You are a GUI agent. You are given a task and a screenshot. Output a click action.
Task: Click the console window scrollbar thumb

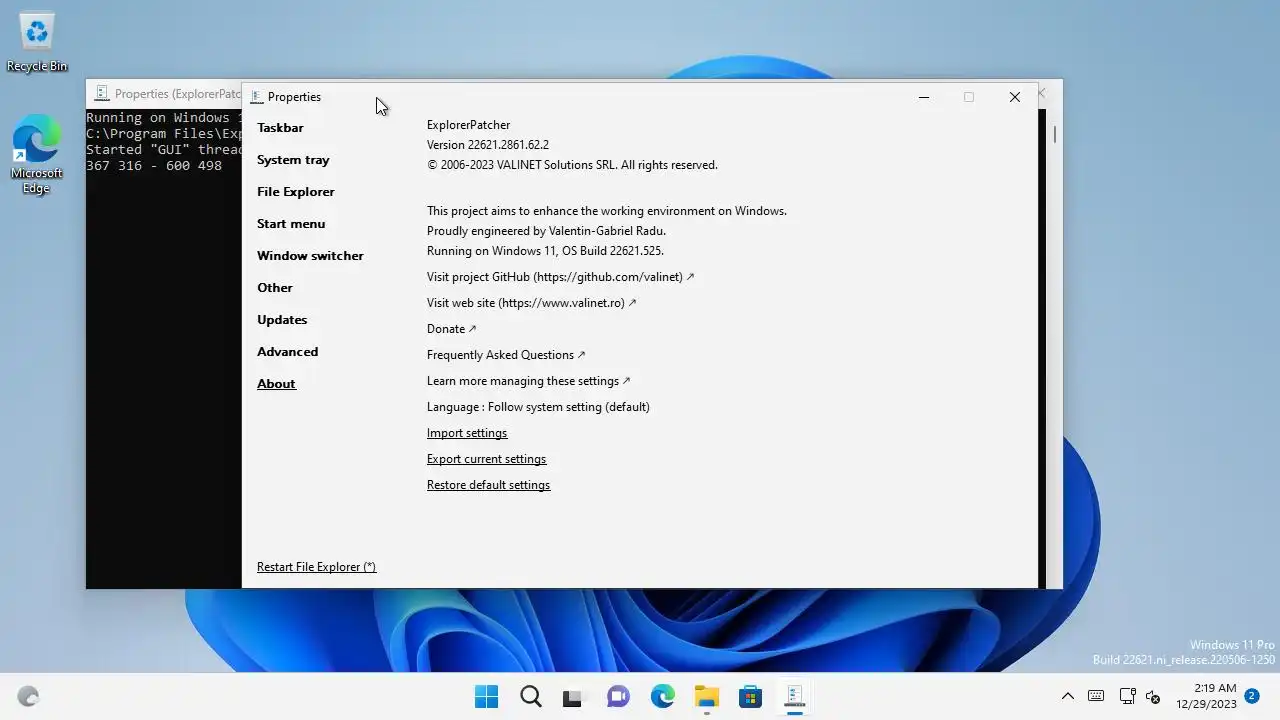click(1055, 133)
